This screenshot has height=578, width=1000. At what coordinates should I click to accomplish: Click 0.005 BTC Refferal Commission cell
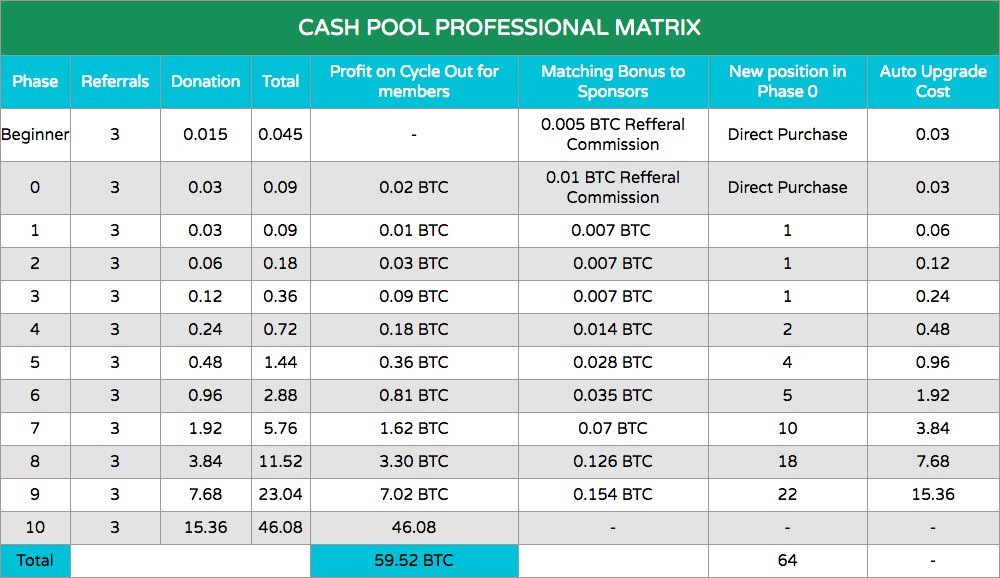[x=613, y=134]
